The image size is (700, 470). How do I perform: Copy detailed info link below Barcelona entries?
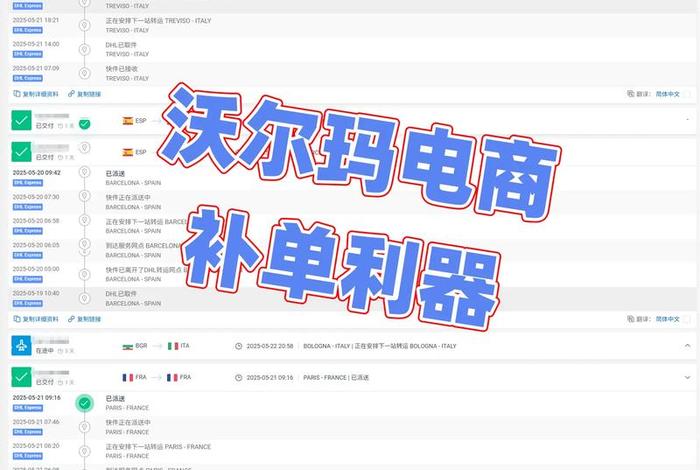pos(36,319)
